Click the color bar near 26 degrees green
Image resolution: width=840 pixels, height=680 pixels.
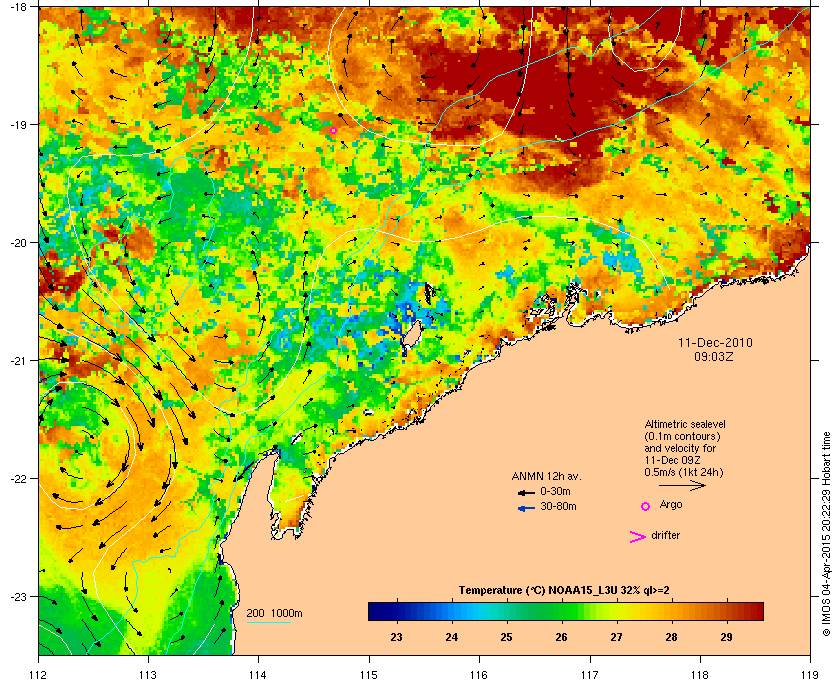pyautogui.click(x=561, y=611)
